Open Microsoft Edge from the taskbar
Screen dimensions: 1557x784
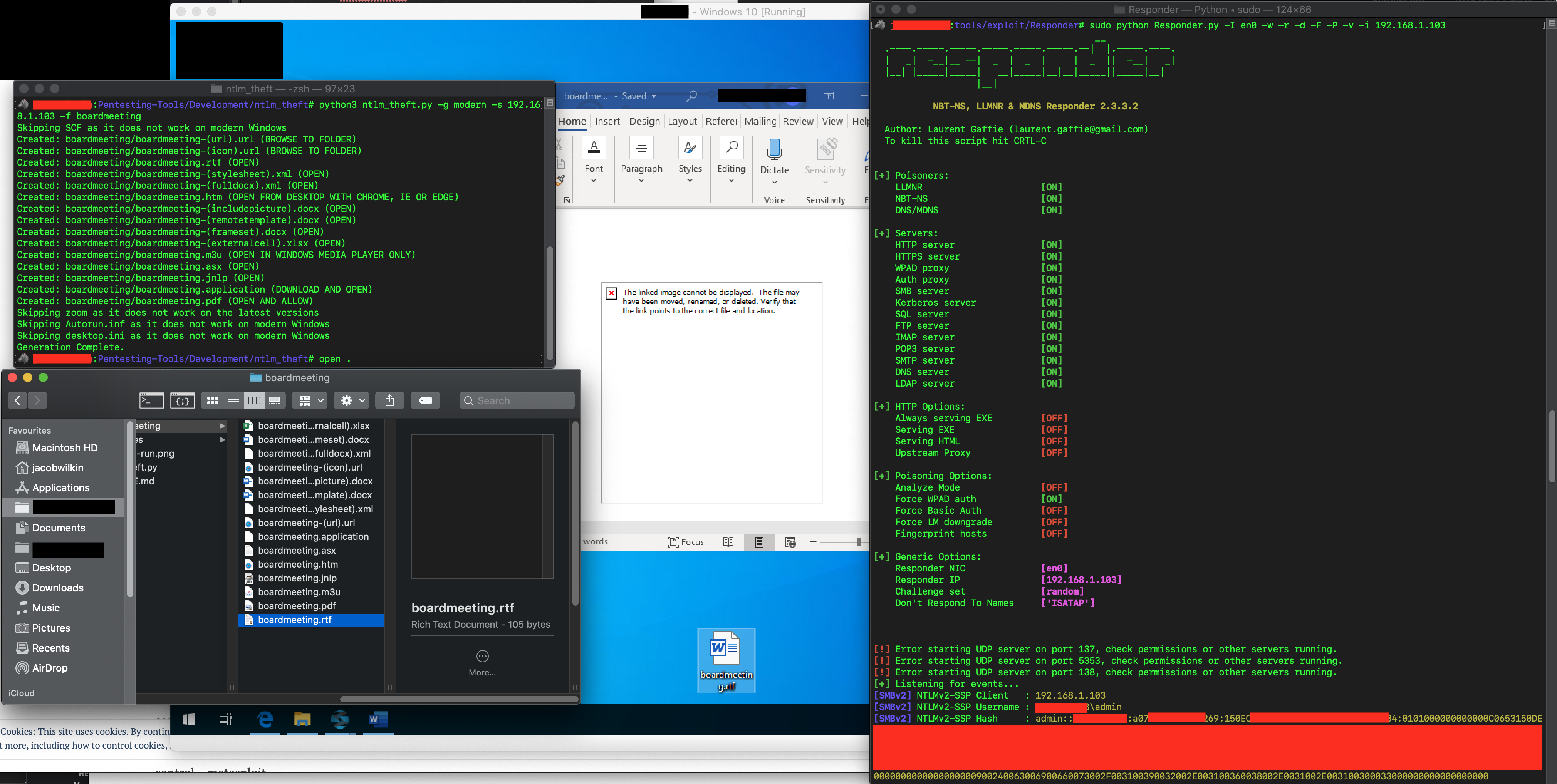[265, 719]
